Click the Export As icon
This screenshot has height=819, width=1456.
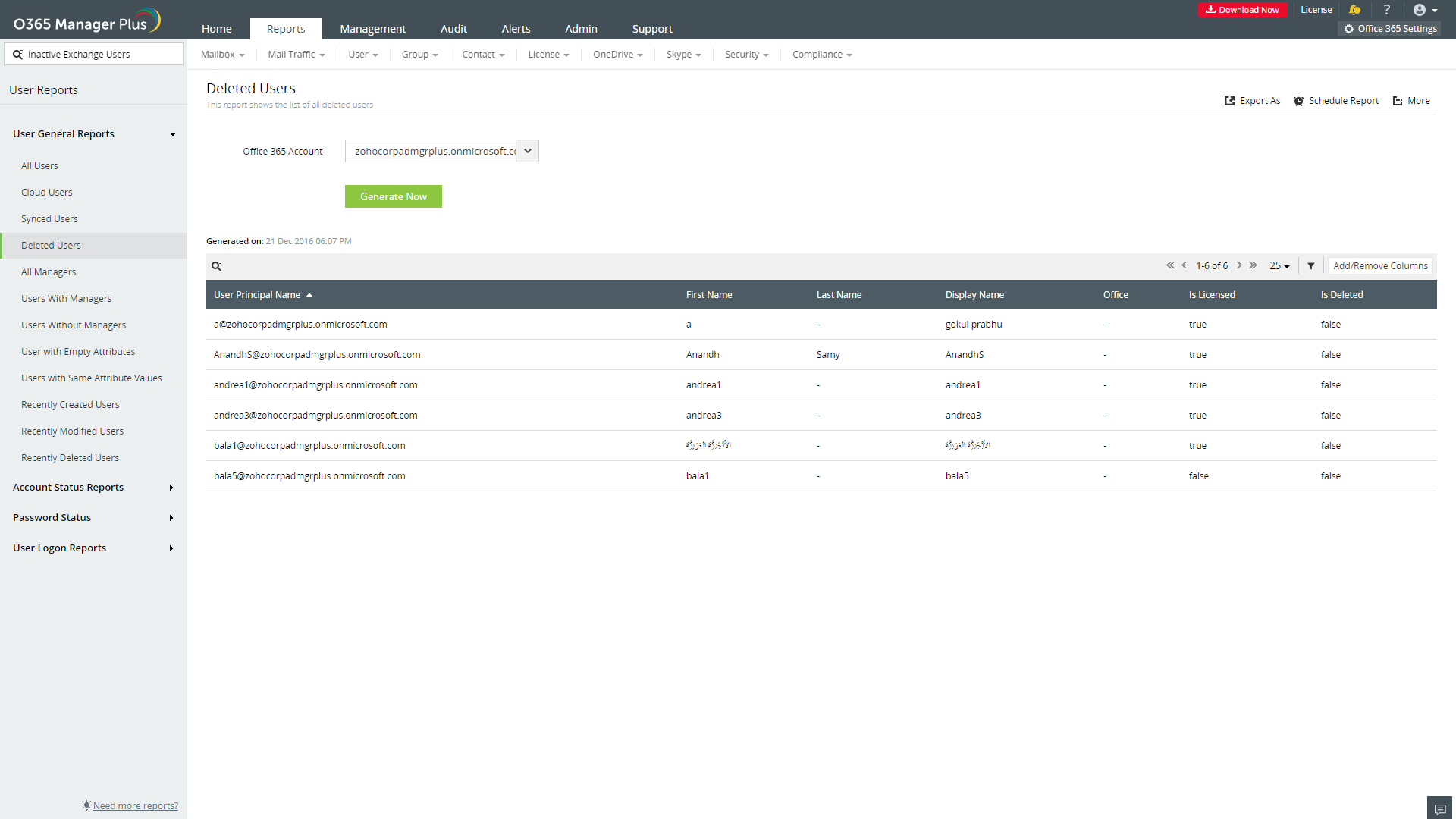pyautogui.click(x=1230, y=101)
